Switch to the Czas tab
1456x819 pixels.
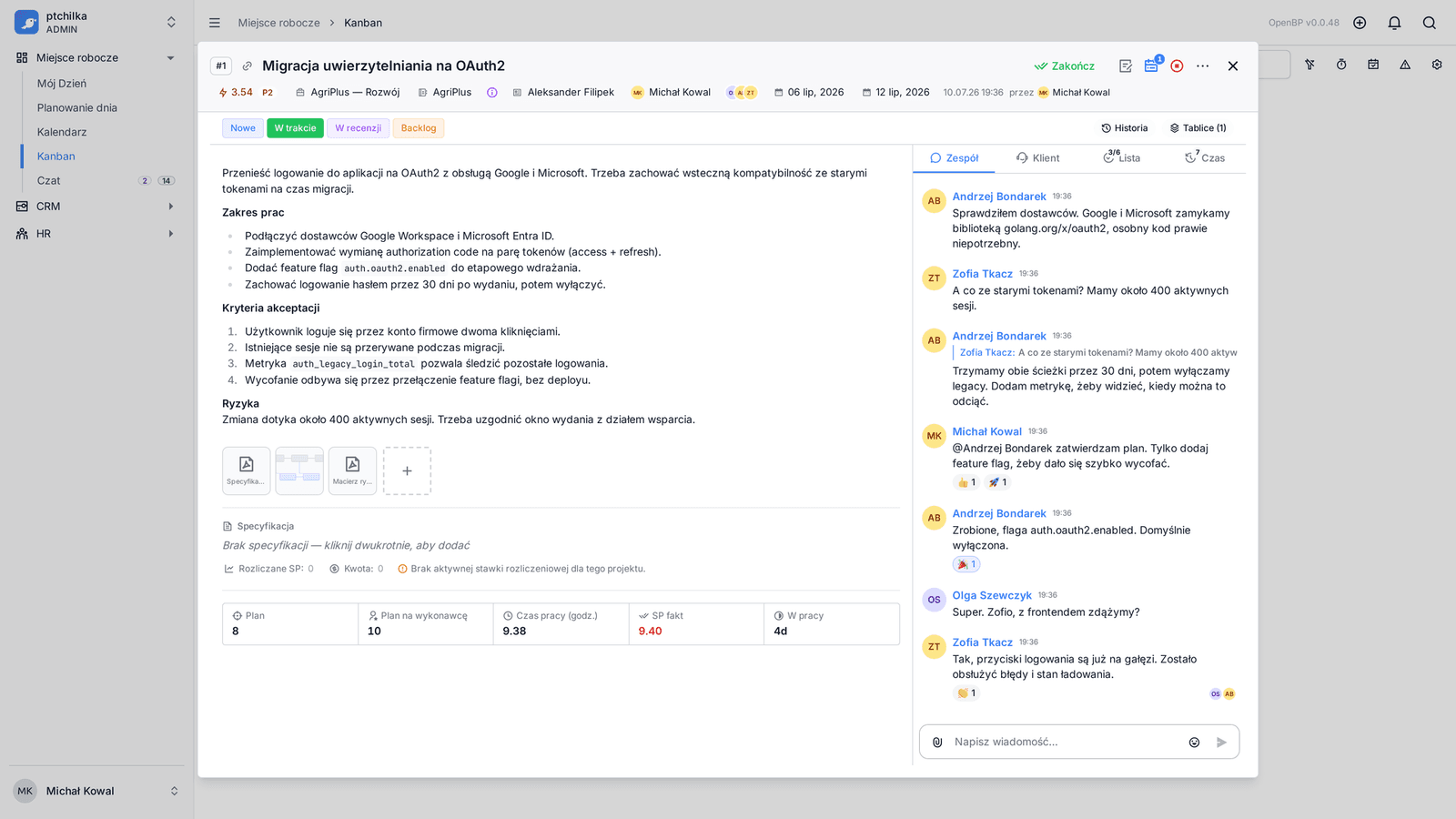click(x=1205, y=158)
